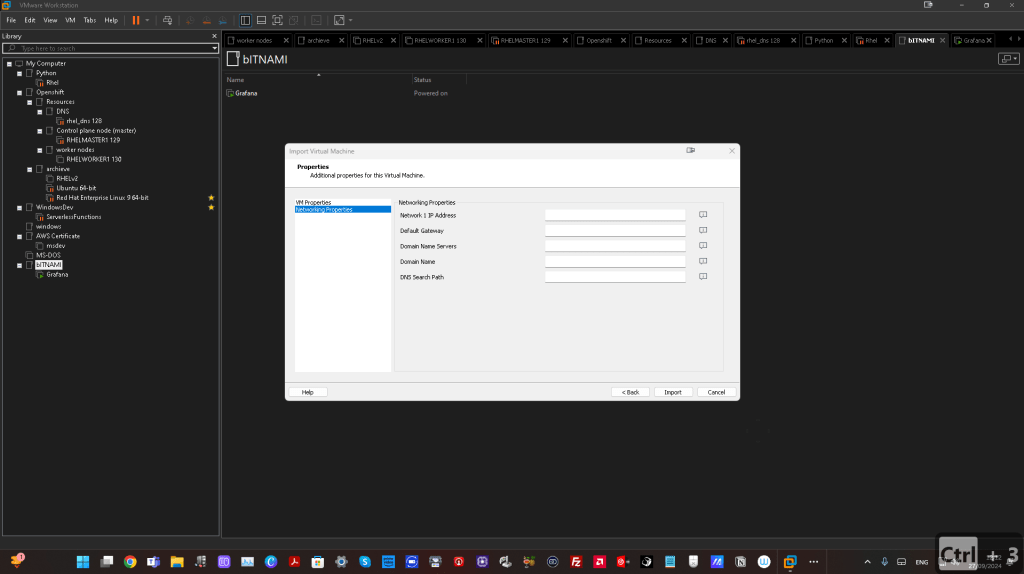
Task: Click Cancel in the import dialog
Action: point(716,392)
